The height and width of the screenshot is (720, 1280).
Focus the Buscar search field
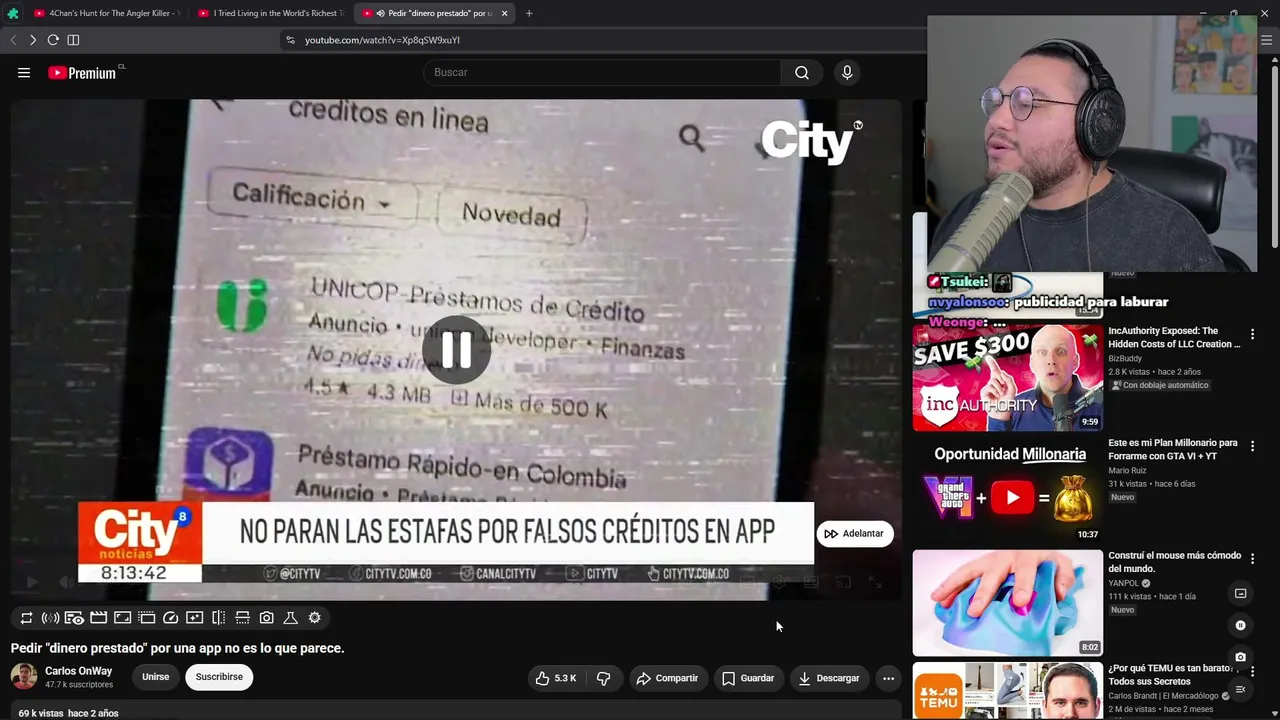pos(603,72)
